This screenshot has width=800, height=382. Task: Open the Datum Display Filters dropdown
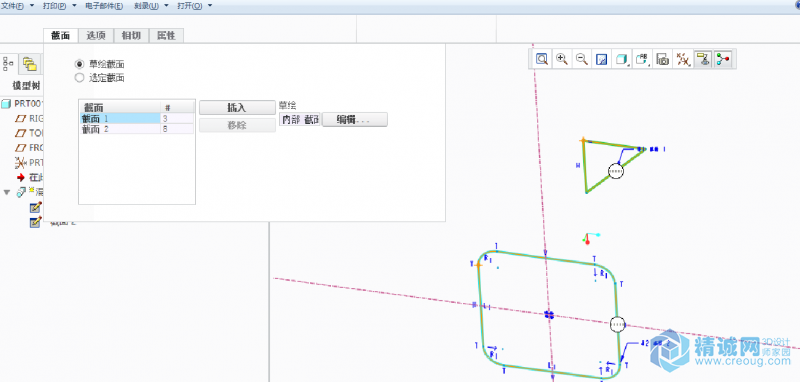point(683,59)
